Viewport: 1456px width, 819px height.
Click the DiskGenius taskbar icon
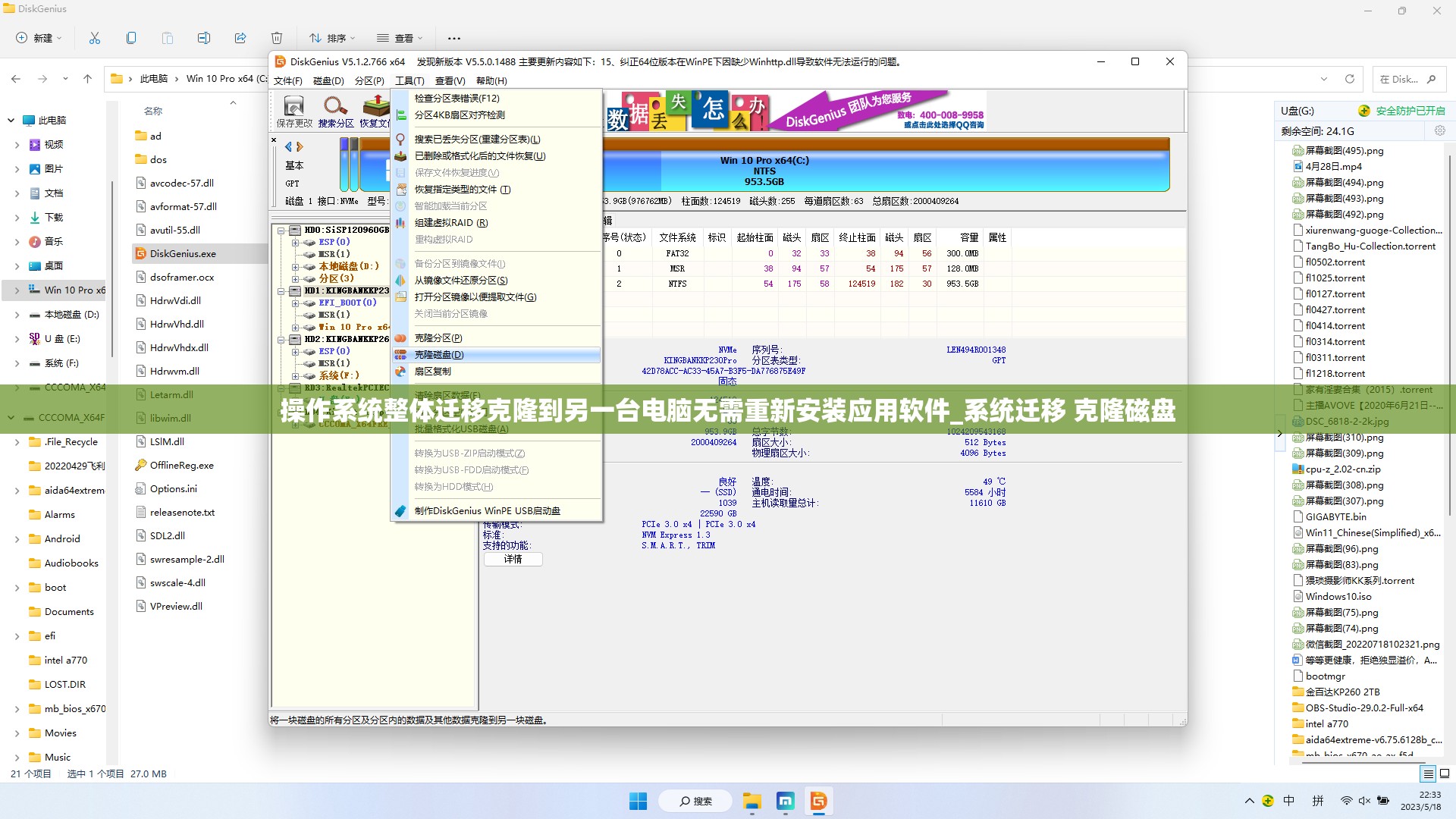[x=818, y=801]
